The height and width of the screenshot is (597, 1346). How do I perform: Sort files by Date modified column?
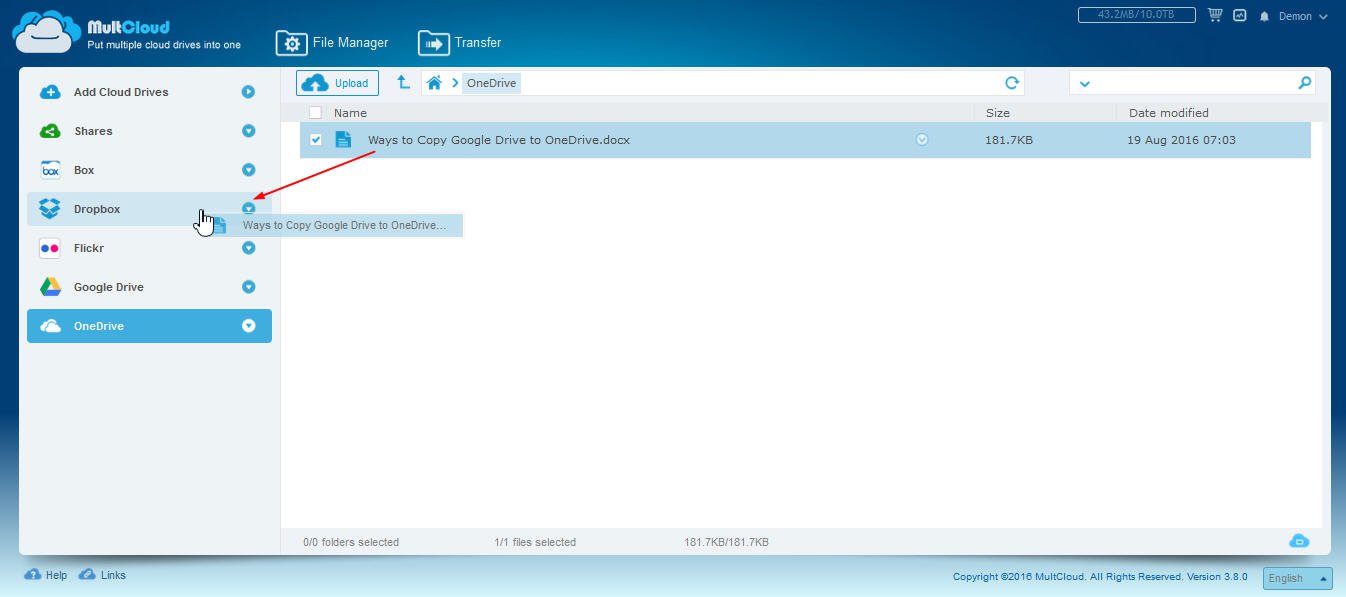pyautogui.click(x=1169, y=113)
